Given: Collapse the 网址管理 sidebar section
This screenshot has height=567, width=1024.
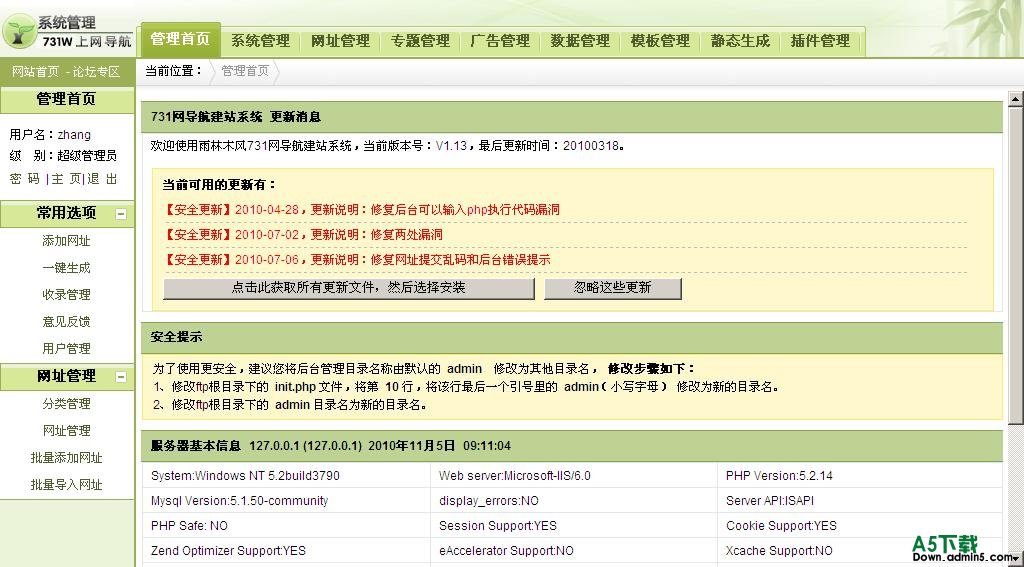Looking at the screenshot, I should [x=121, y=377].
